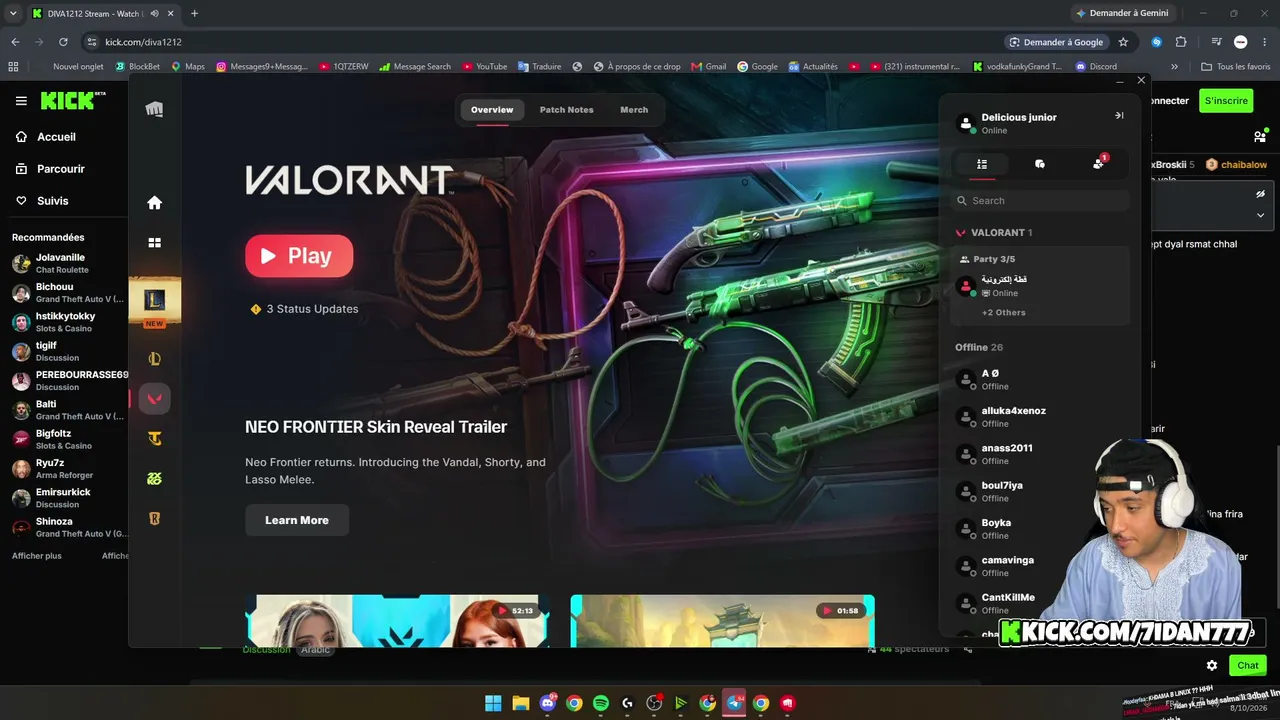Screen dimensions: 1280x720
Task: Open the friends list tab icon
Action: 982,164
